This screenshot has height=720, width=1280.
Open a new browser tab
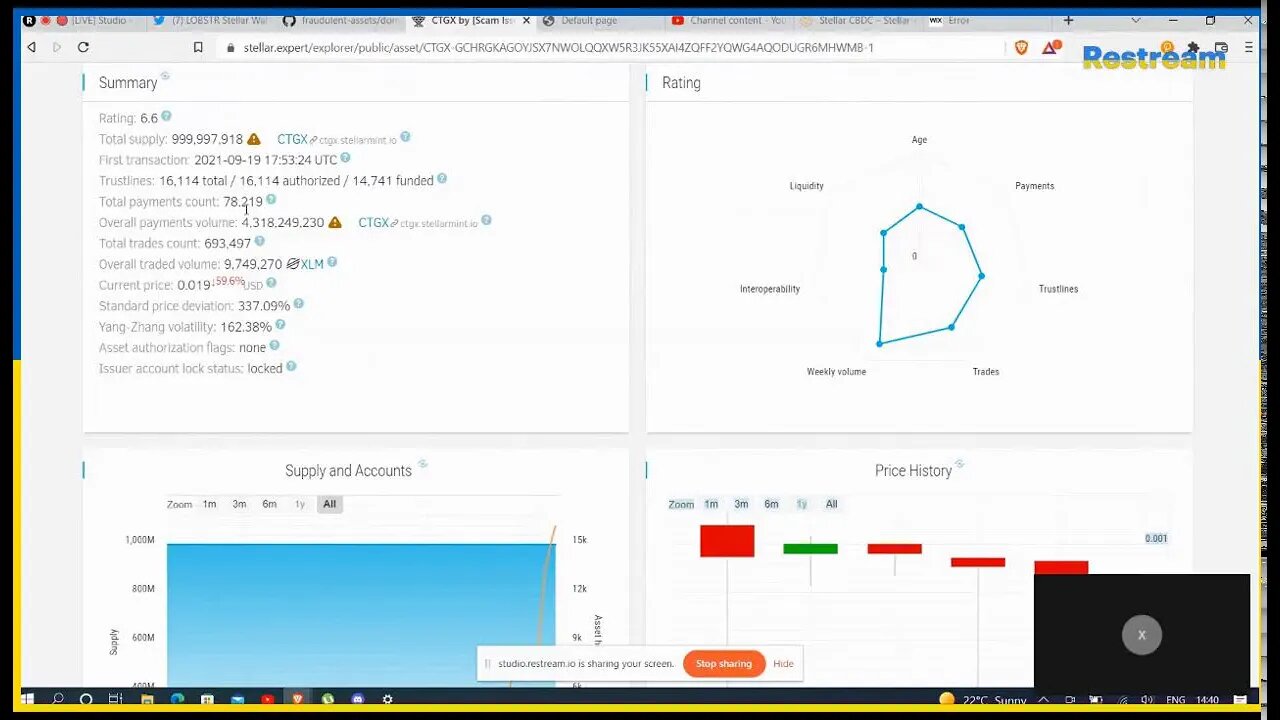coord(1068,20)
